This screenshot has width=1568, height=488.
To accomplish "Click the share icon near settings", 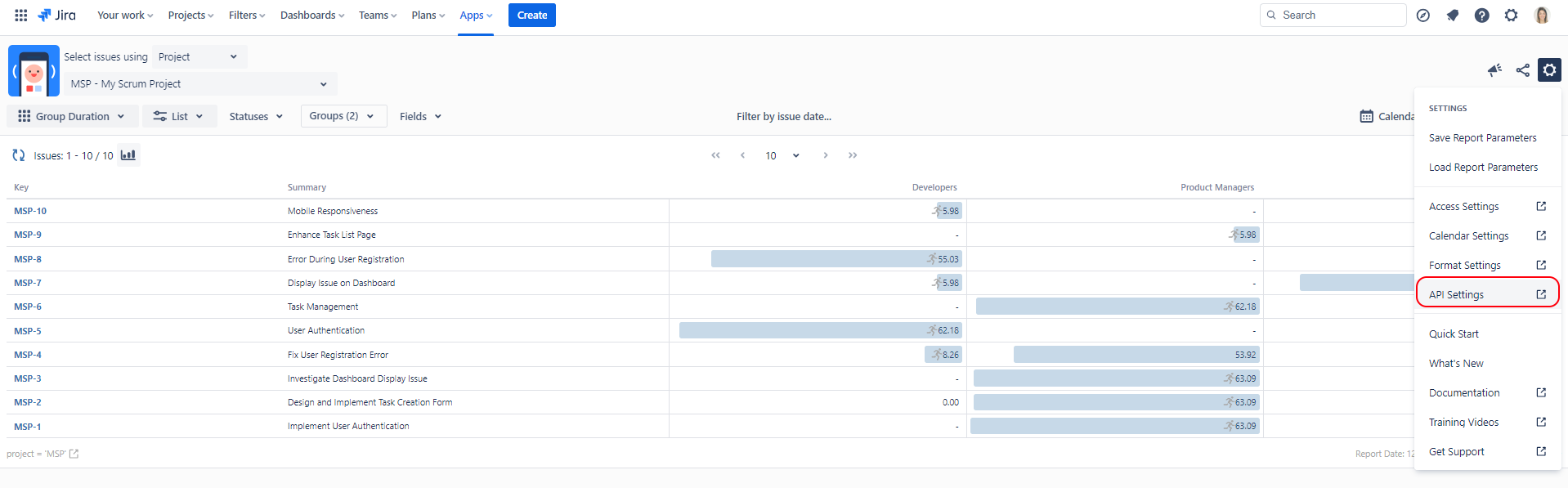I will (1522, 70).
